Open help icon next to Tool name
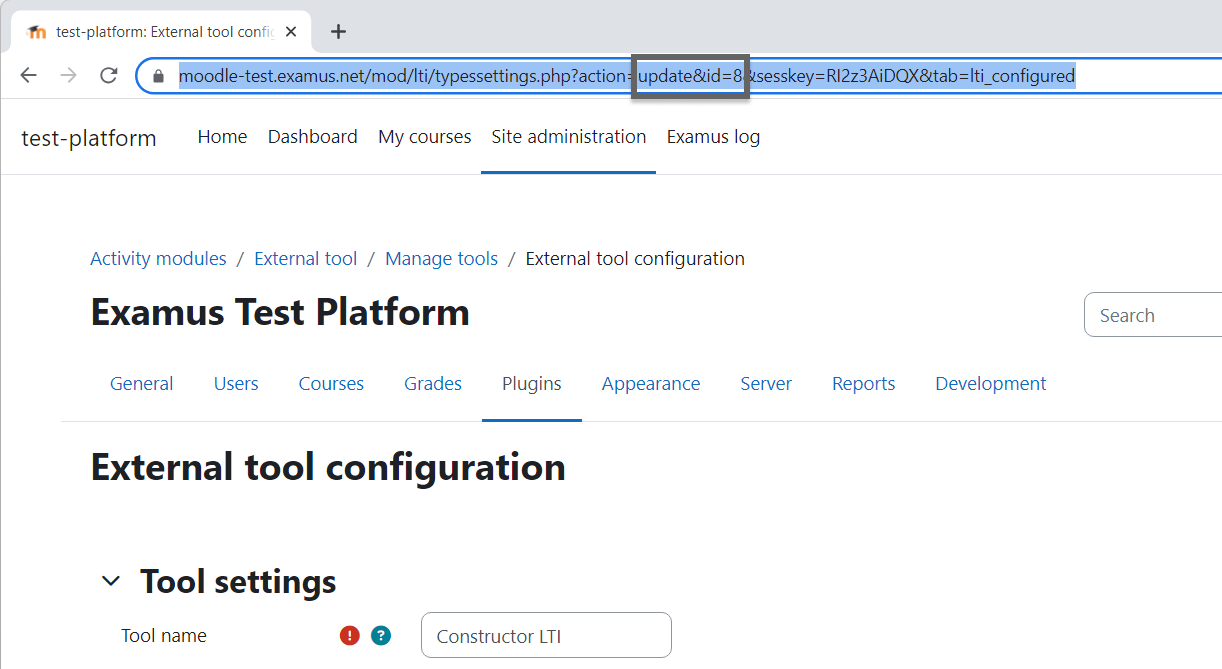 (x=380, y=635)
